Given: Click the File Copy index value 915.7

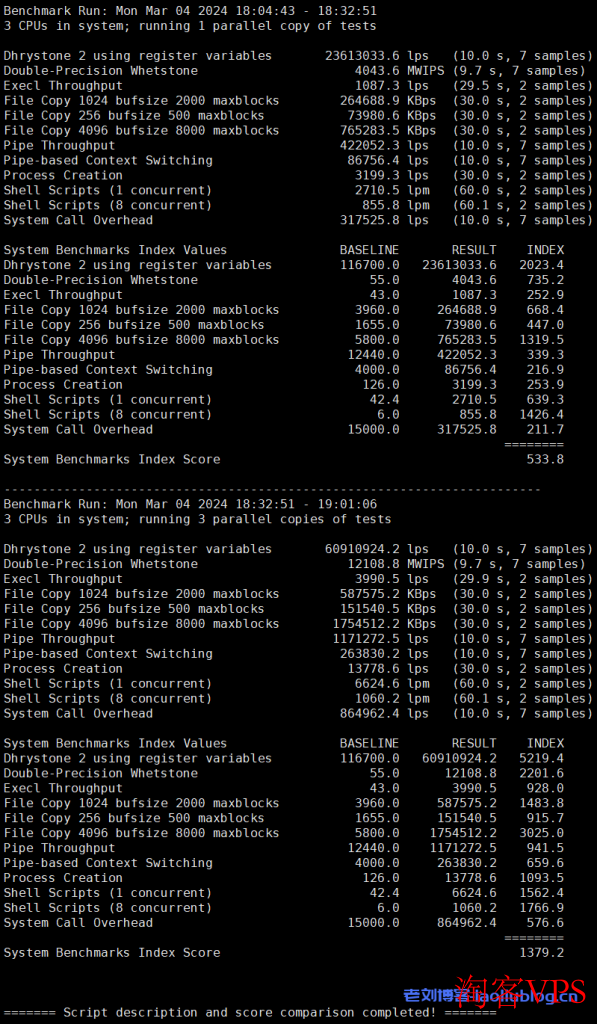Looking at the screenshot, I should click(x=545, y=818).
